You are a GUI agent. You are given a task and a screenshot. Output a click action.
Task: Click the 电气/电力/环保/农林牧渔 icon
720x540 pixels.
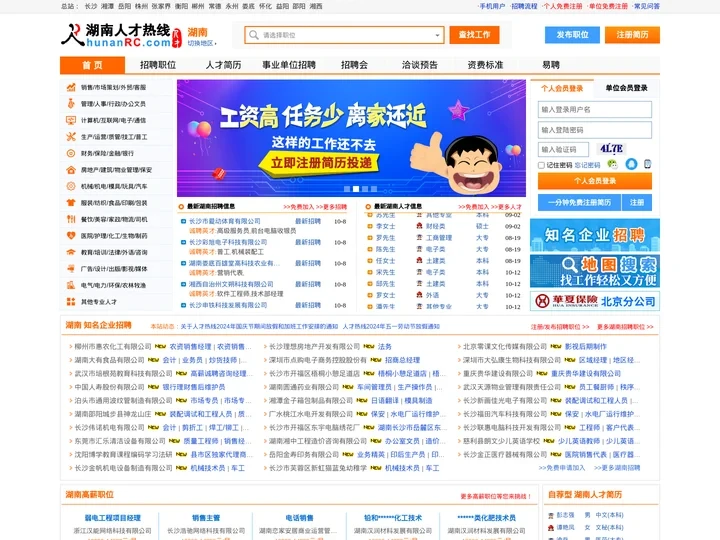[x=71, y=285]
